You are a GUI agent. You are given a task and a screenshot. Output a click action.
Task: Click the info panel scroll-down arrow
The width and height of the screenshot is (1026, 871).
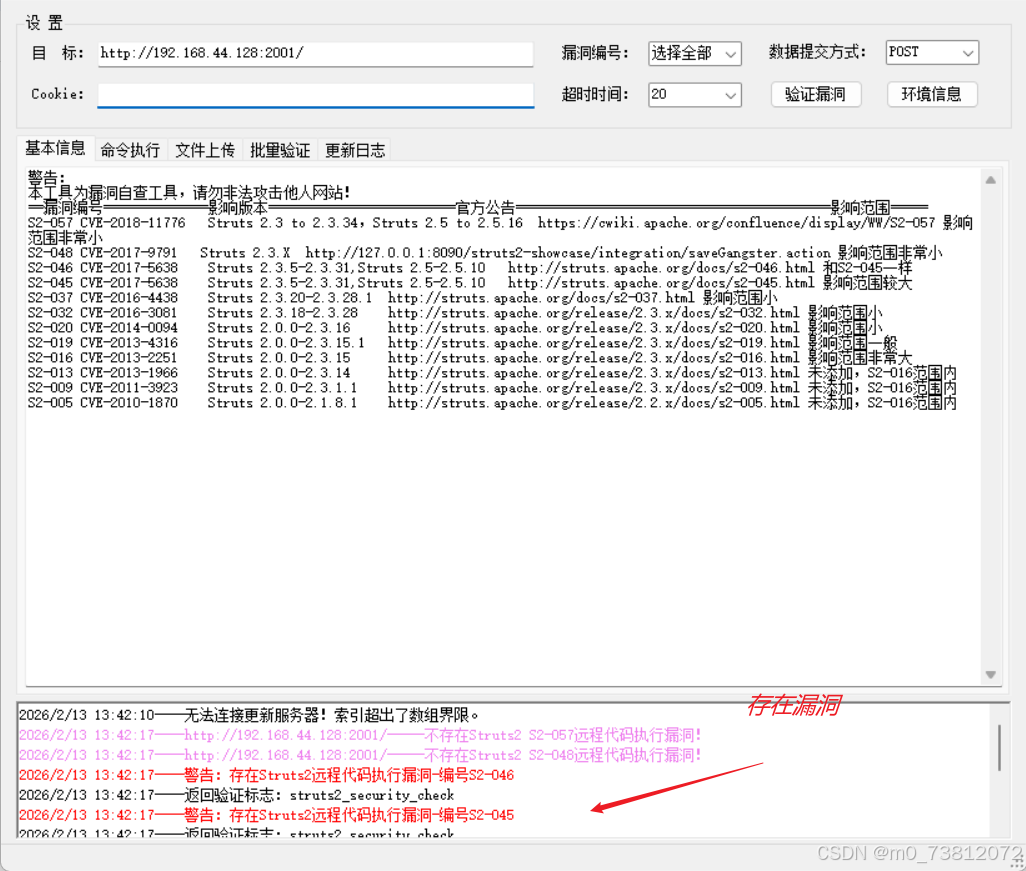click(x=991, y=675)
